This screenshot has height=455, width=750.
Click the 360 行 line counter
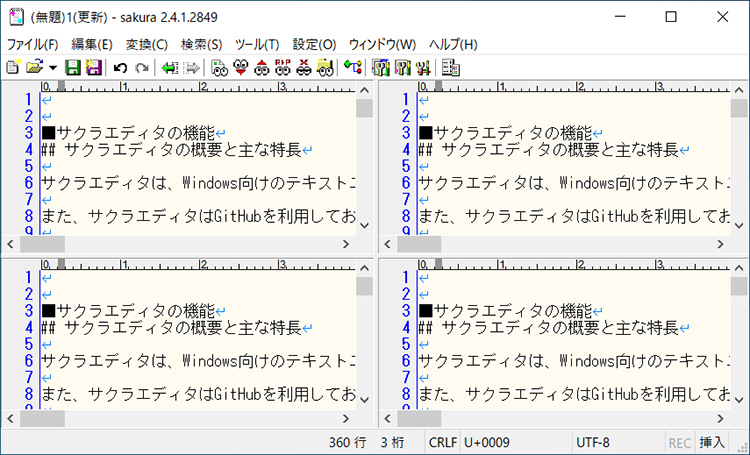point(347,443)
